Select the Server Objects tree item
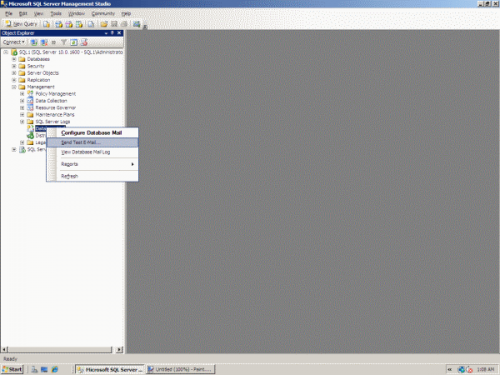Screen dimensions: 500x375 (43, 73)
